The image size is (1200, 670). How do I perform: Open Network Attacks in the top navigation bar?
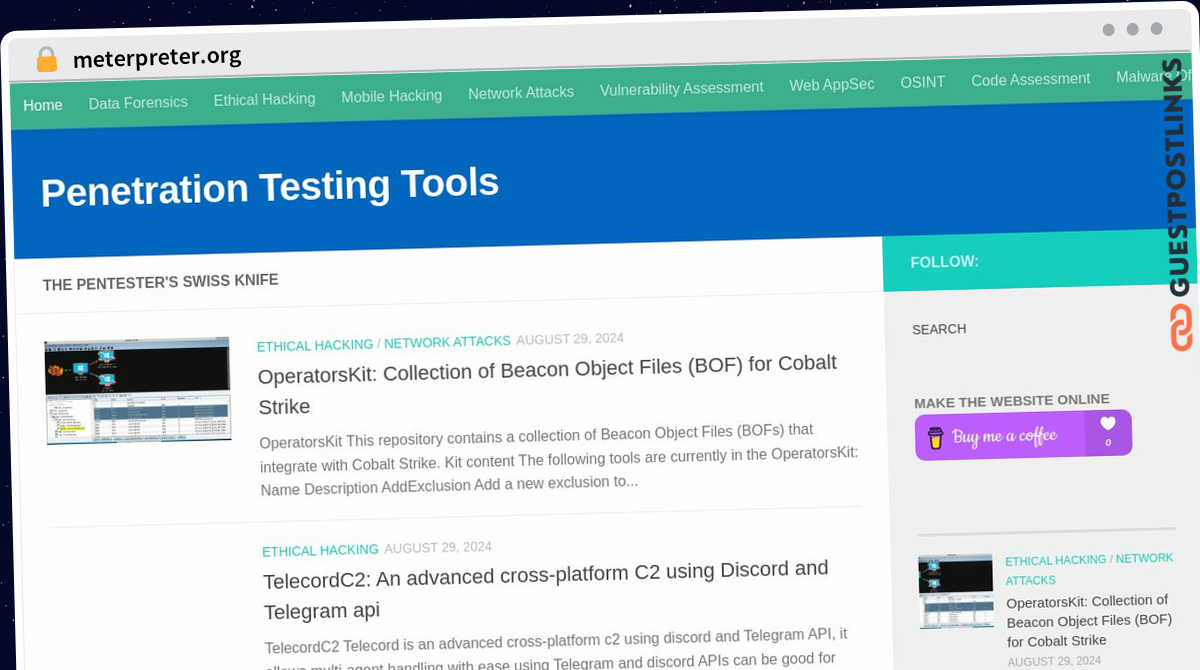[521, 92]
